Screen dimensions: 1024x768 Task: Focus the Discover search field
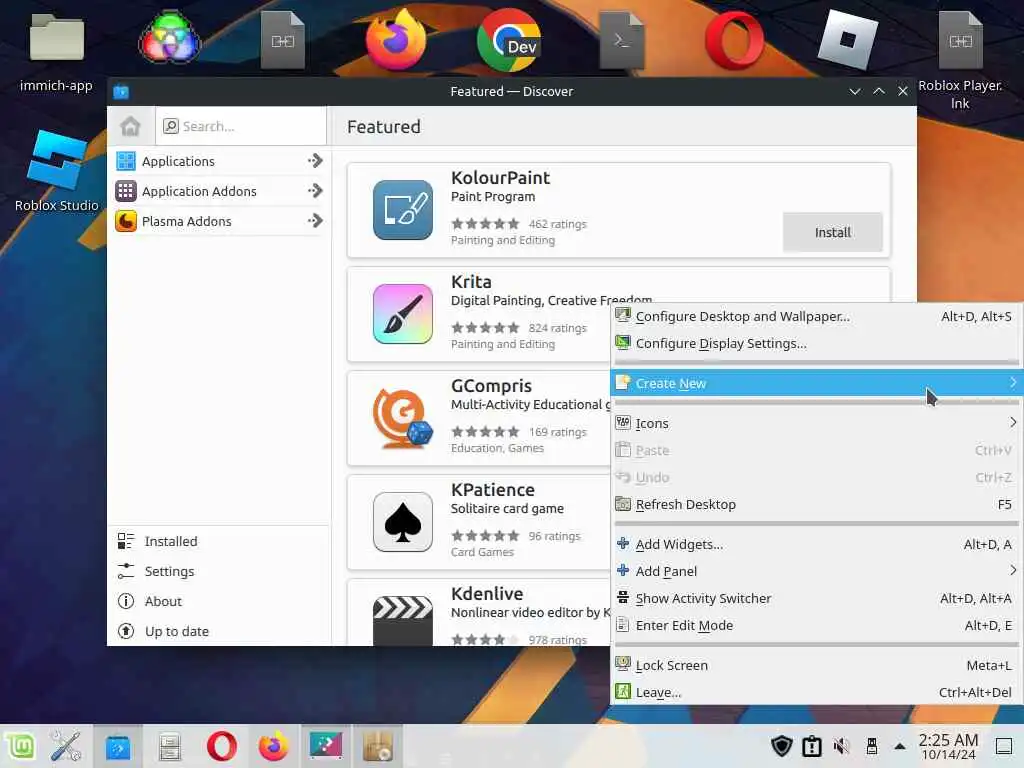coord(241,126)
